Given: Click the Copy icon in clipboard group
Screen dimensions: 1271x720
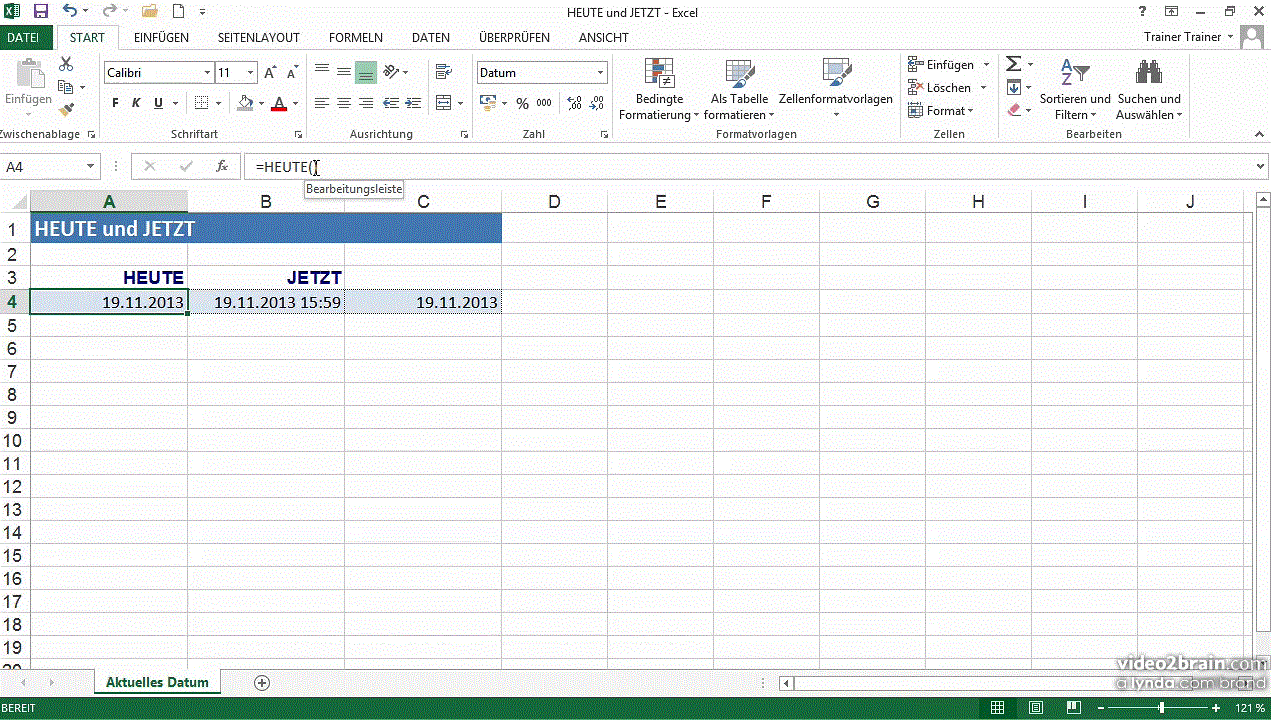Looking at the screenshot, I should coord(66,87).
